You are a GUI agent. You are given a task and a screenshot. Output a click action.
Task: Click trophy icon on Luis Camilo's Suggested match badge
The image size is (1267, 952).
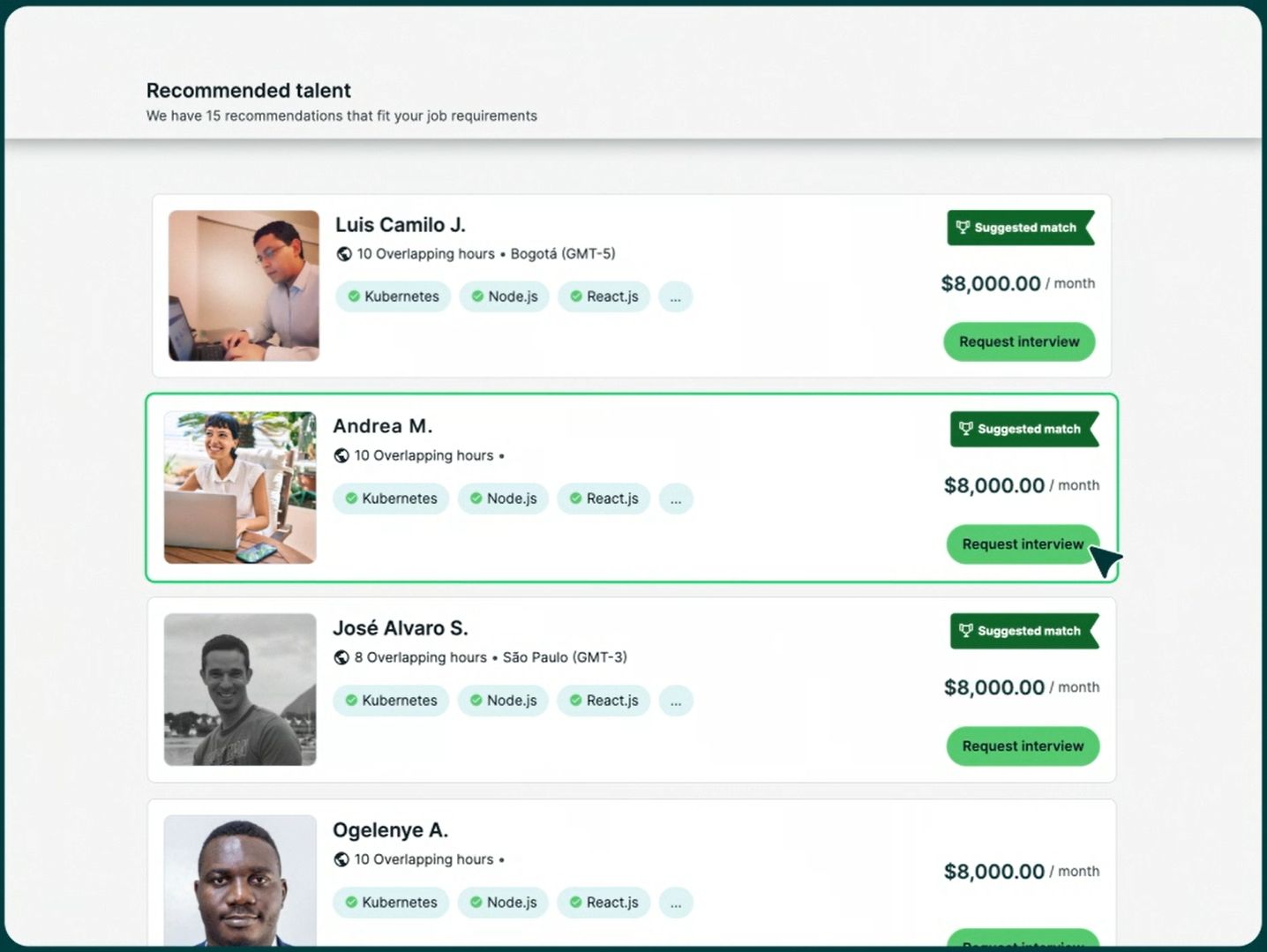coord(963,228)
